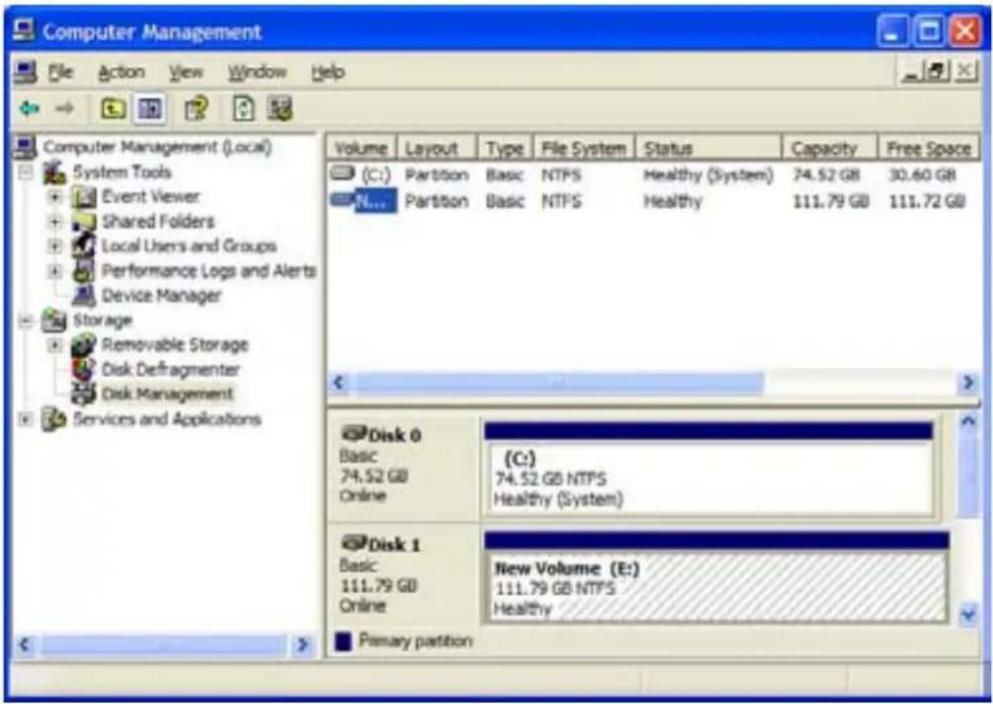The image size is (993, 704).
Task: Open the View menu
Action: [x=186, y=72]
